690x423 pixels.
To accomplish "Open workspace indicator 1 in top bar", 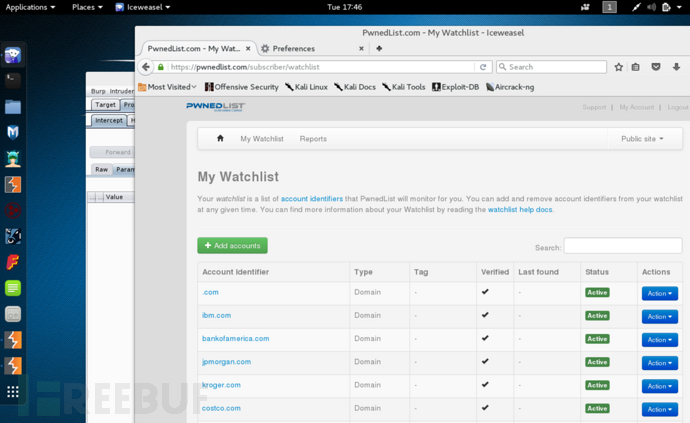I will (609, 7).
